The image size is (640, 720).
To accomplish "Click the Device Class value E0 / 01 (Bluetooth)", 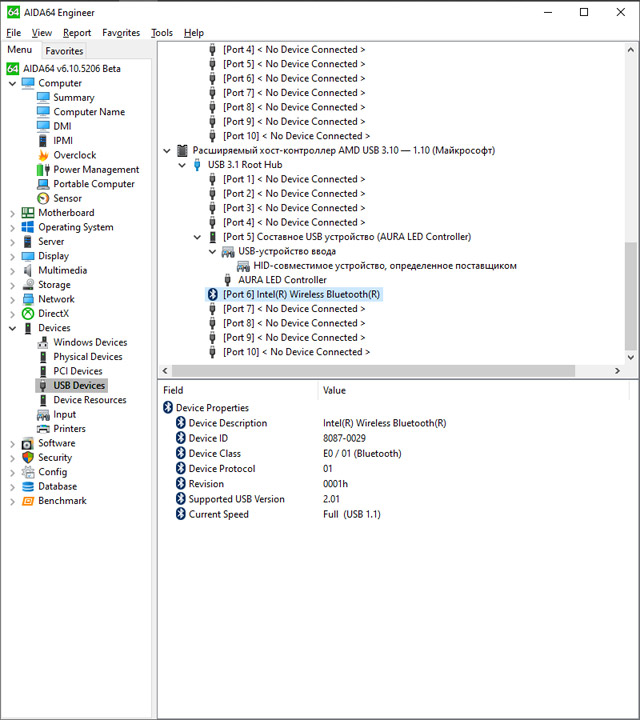I will point(362,454).
